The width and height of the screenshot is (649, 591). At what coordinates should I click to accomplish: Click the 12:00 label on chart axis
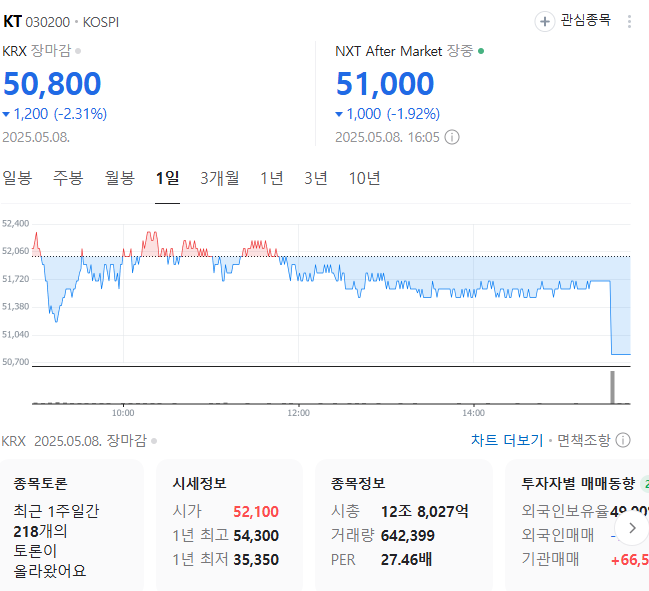pyautogui.click(x=298, y=413)
